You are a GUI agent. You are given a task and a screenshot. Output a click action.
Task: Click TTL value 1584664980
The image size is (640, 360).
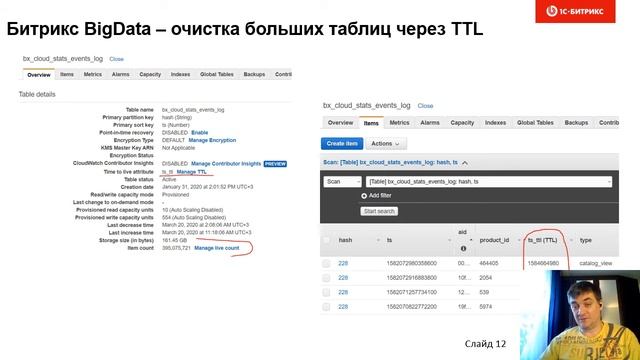click(x=543, y=264)
